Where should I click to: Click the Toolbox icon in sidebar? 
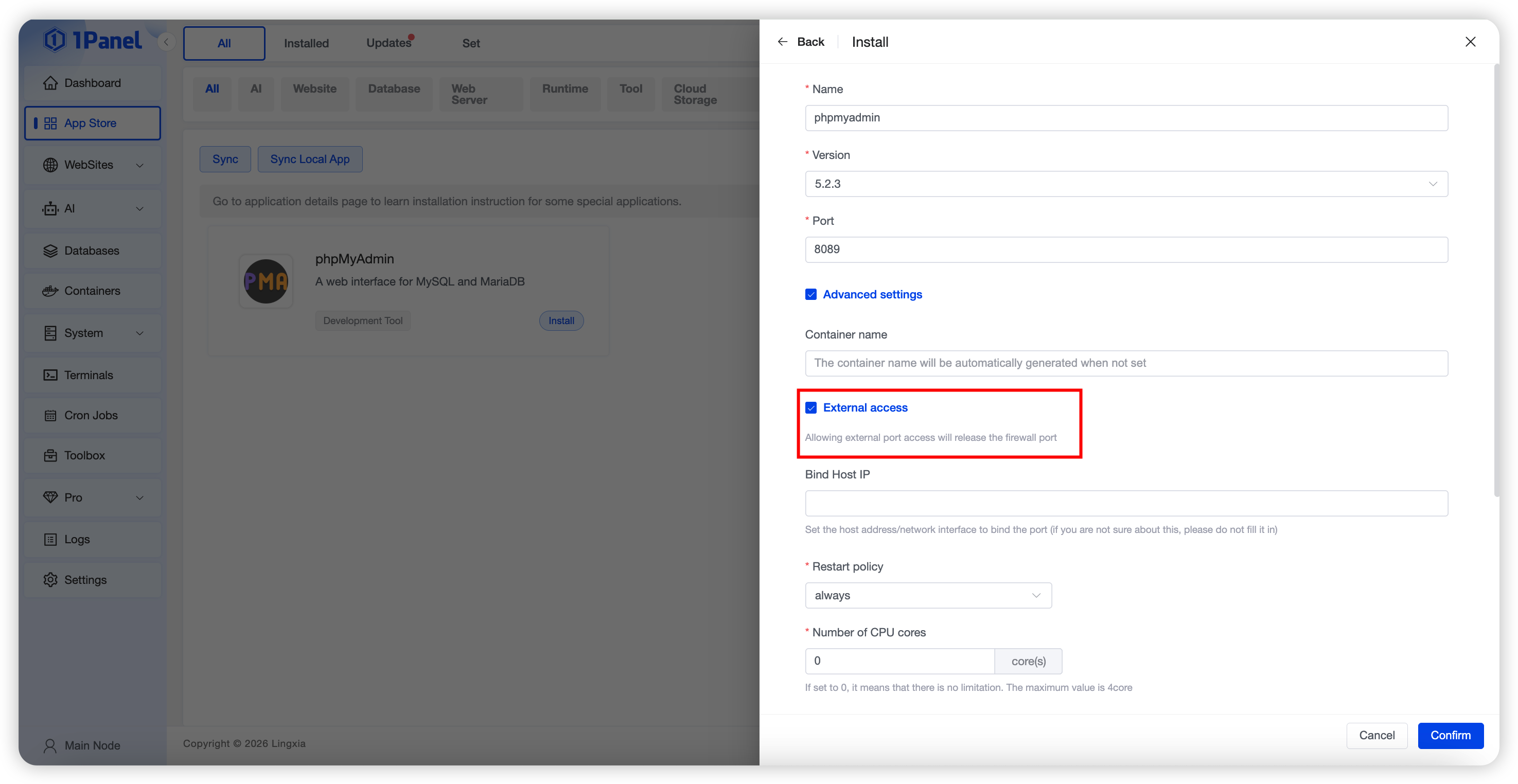click(x=50, y=455)
